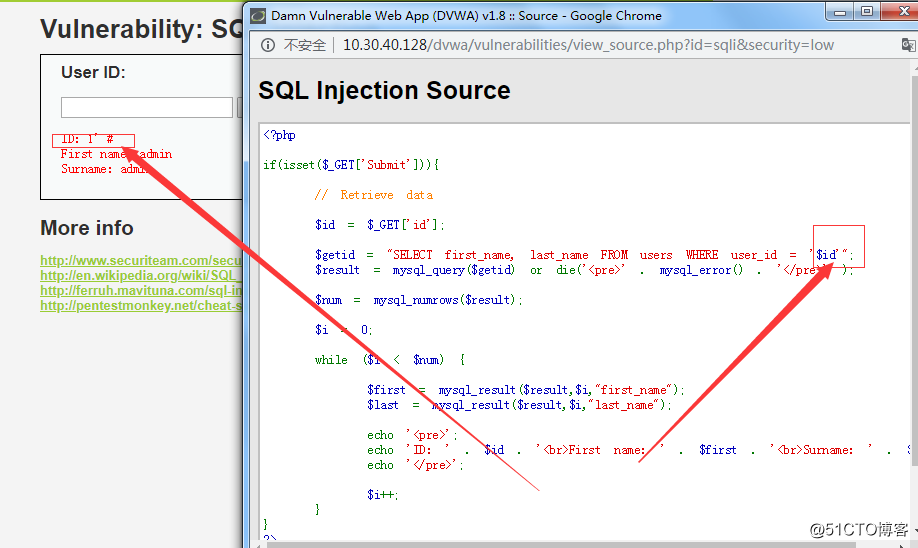Click the Chrome window title icon
The image size is (918, 548).
tap(258, 16)
